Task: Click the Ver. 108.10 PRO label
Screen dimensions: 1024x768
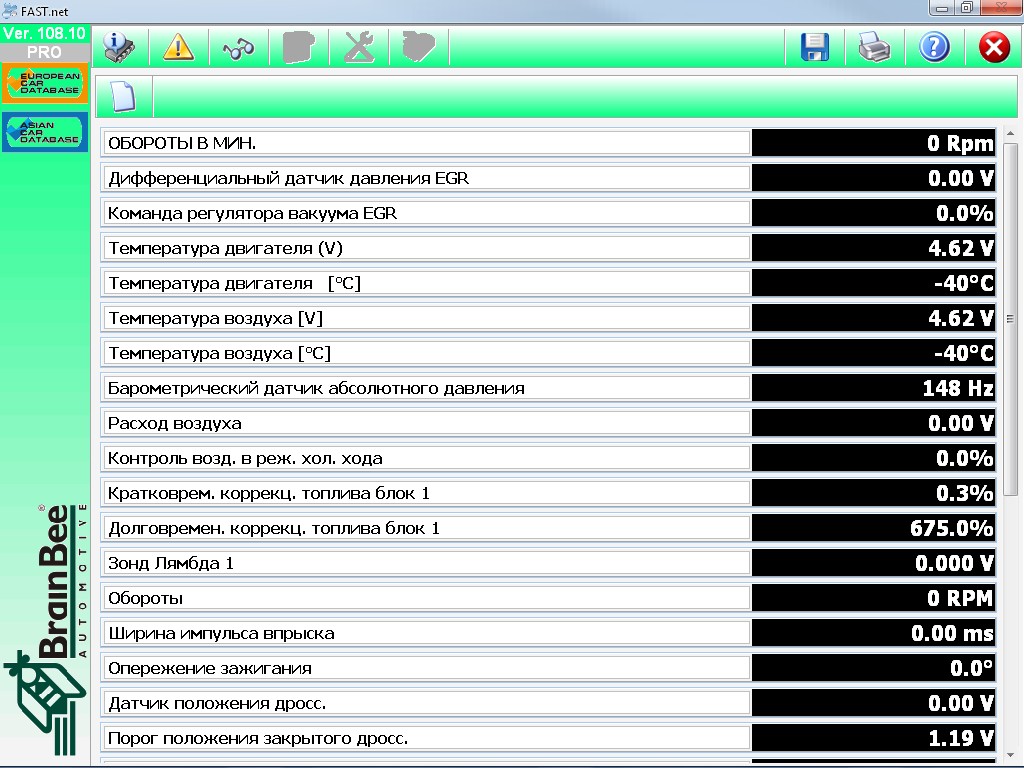Action: [44, 42]
